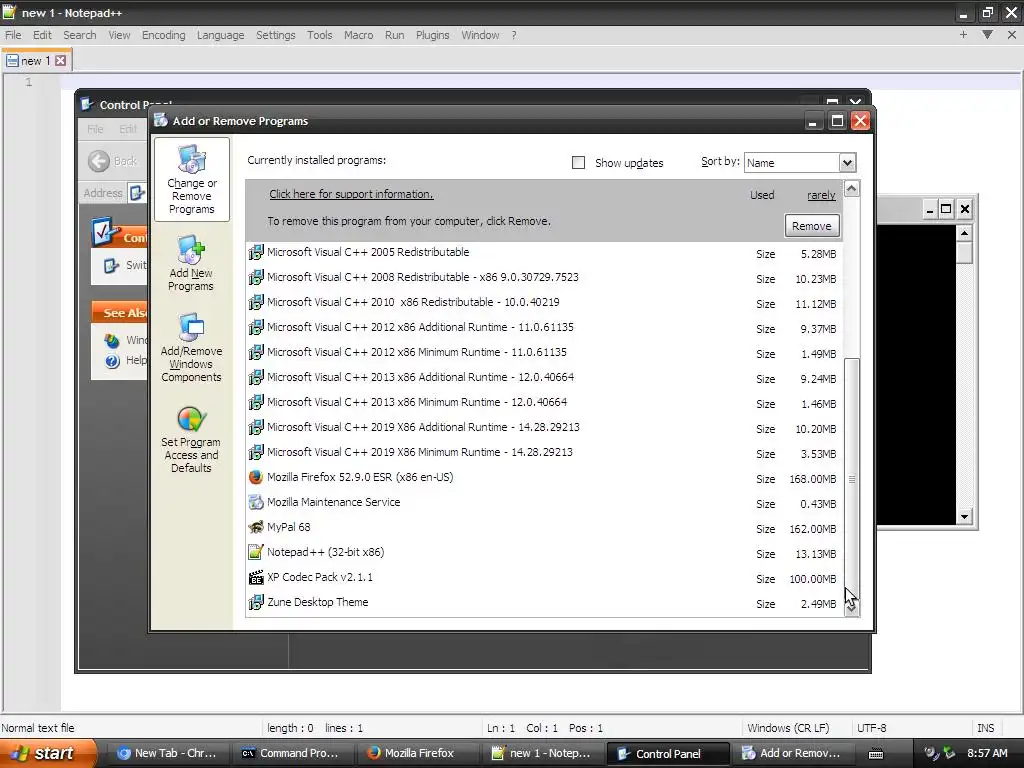Click the Zune Desktop Theme program icon
Image resolution: width=1024 pixels, height=768 pixels.
click(256, 602)
